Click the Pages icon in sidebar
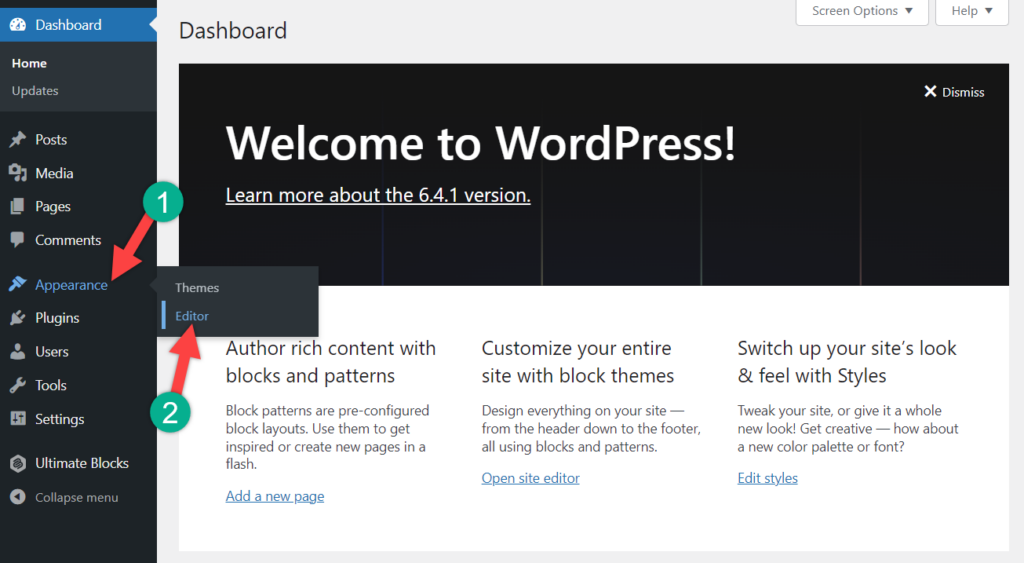Viewport: 1024px width, 563px height. (18, 206)
